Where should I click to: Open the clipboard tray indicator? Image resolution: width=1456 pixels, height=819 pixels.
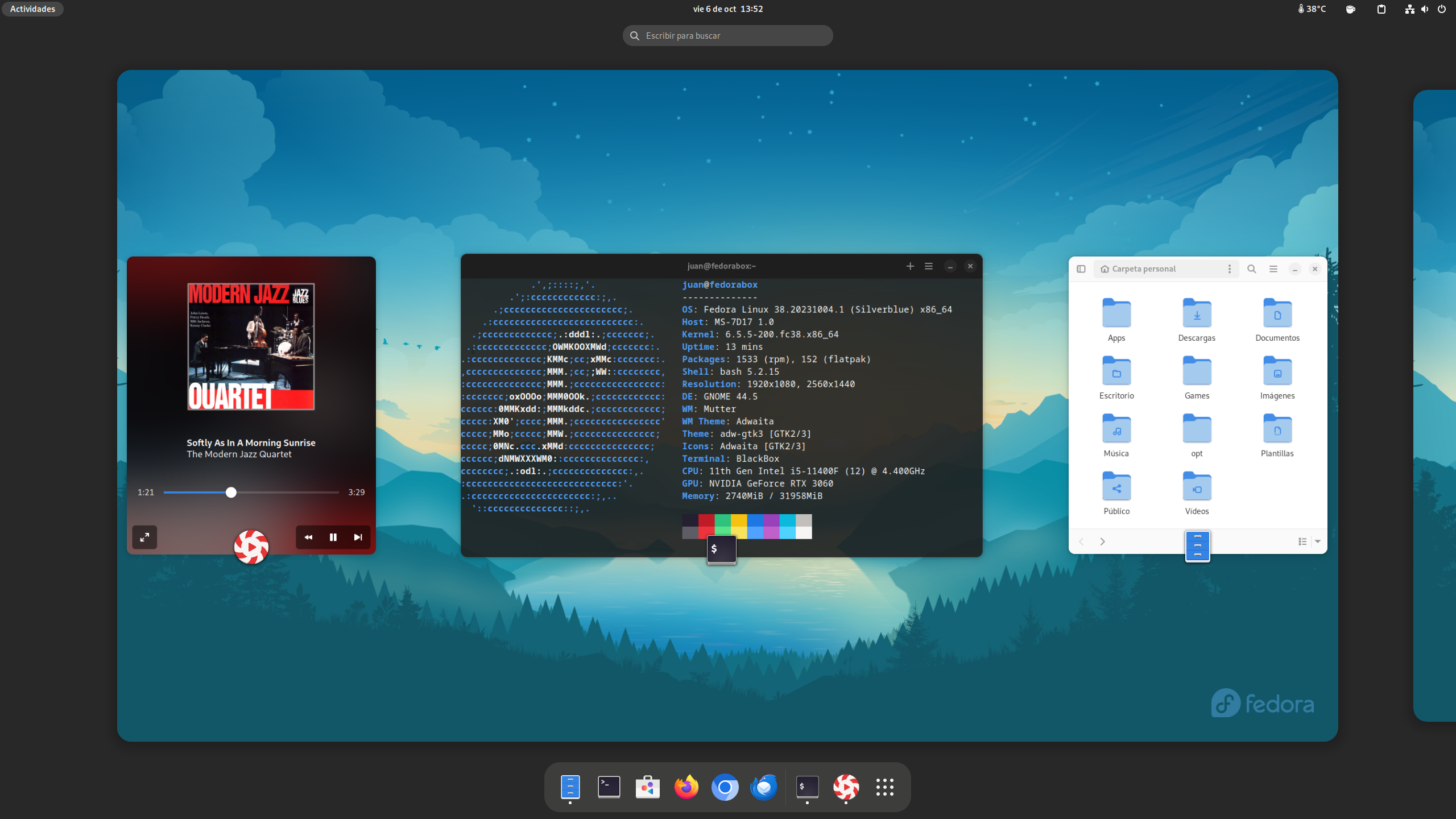click(x=1381, y=9)
